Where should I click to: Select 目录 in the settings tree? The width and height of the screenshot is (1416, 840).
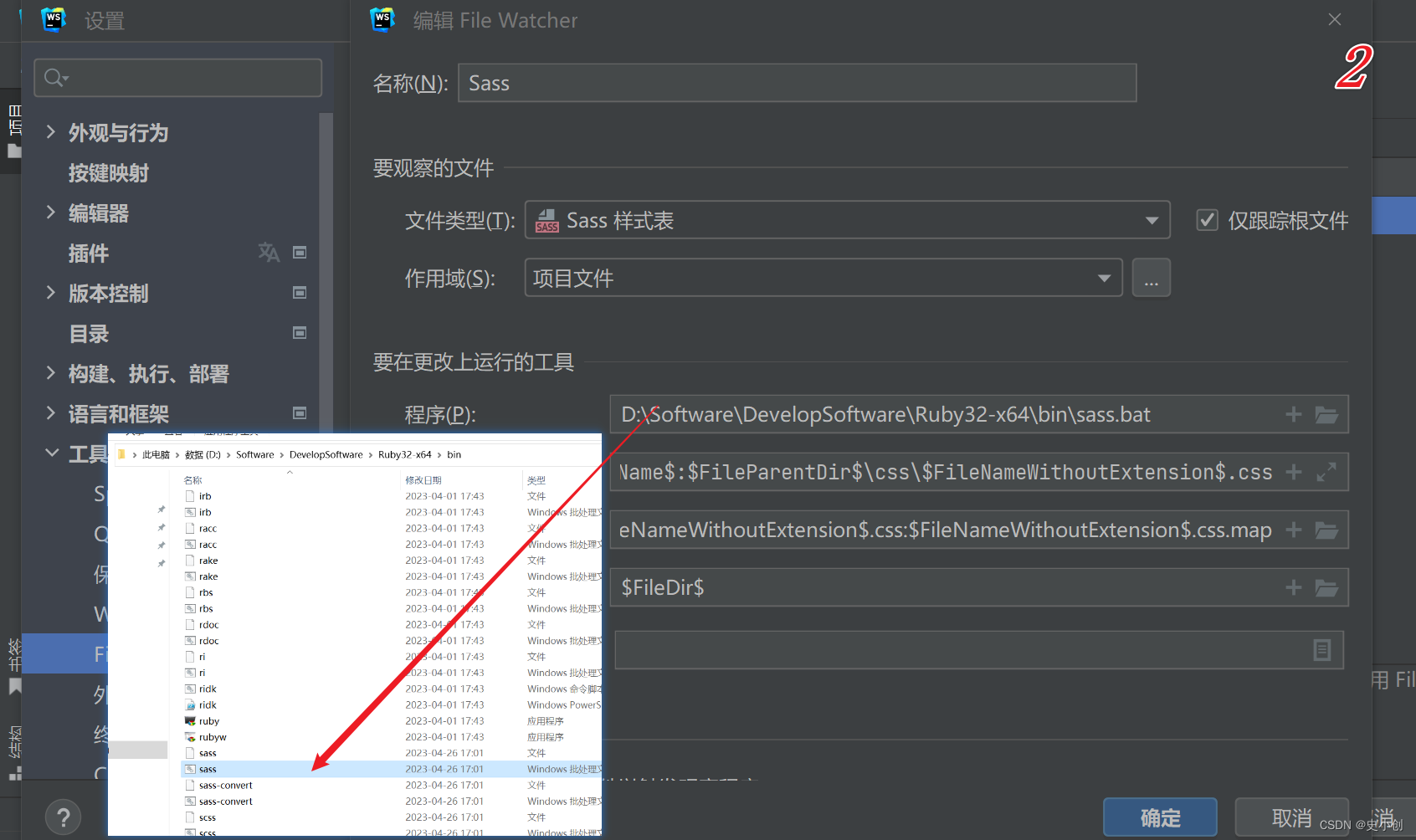[x=89, y=333]
